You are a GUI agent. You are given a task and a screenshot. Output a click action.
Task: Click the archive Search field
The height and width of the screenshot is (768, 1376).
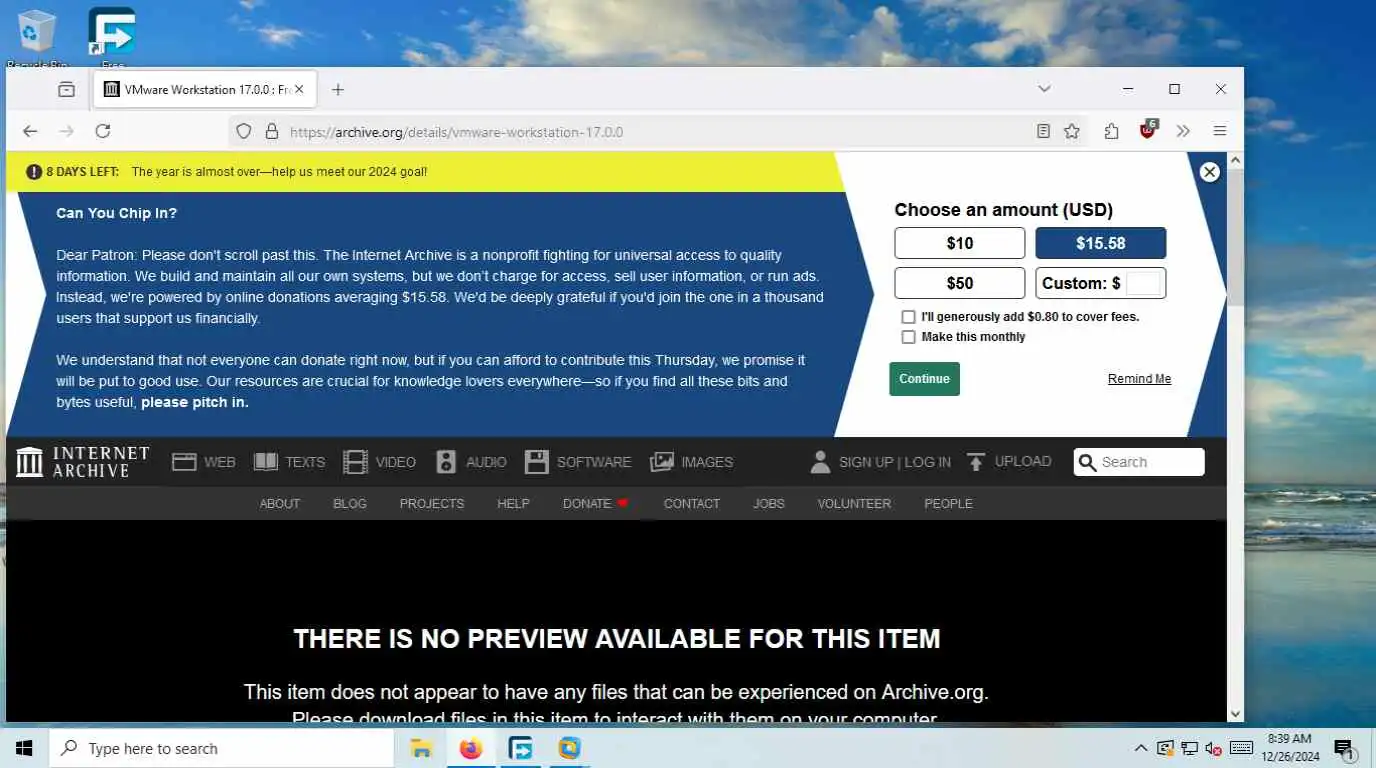point(1139,462)
